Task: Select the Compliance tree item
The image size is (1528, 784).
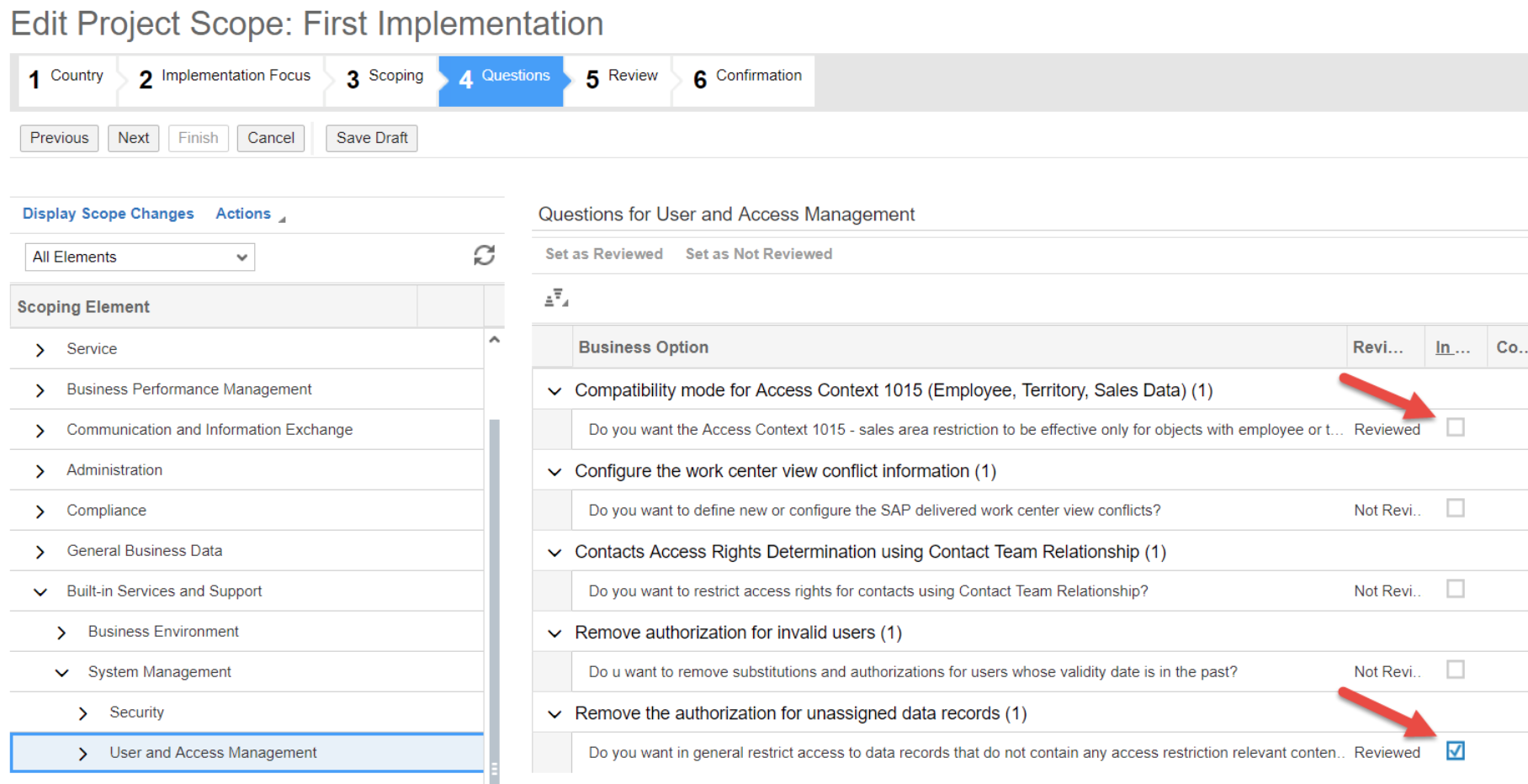Action: [x=106, y=511]
